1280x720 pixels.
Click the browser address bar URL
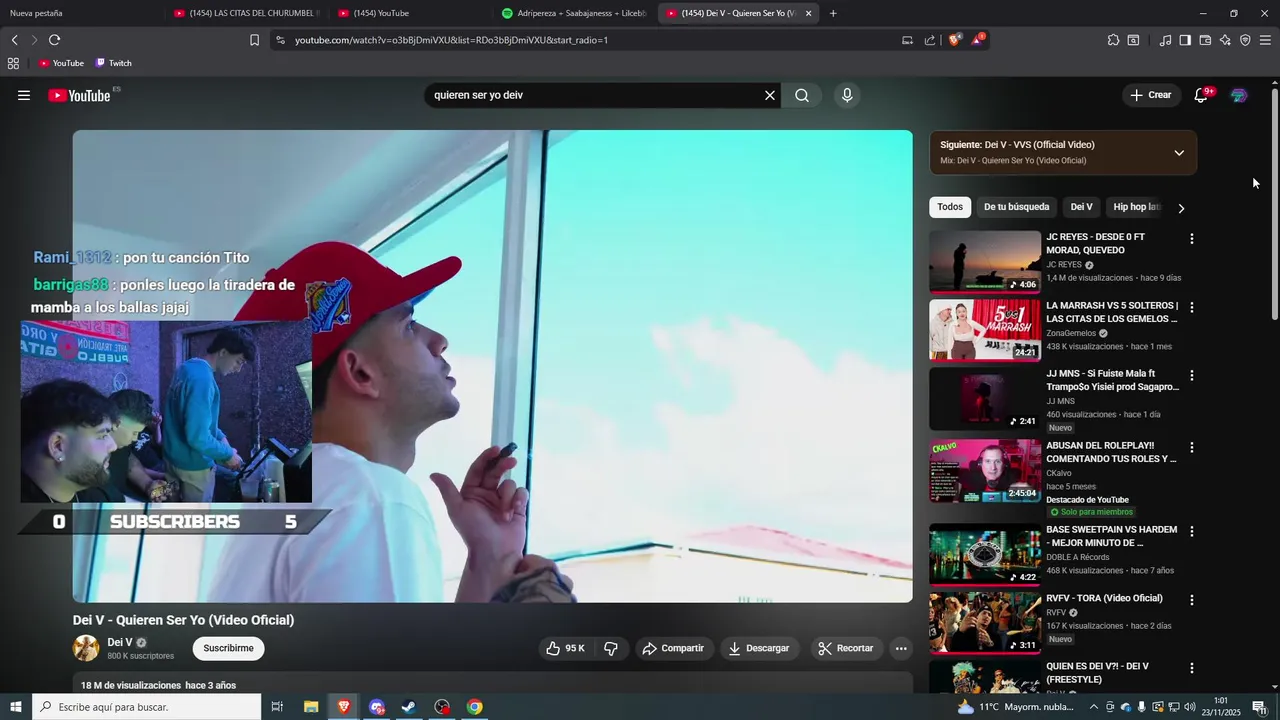point(451,40)
